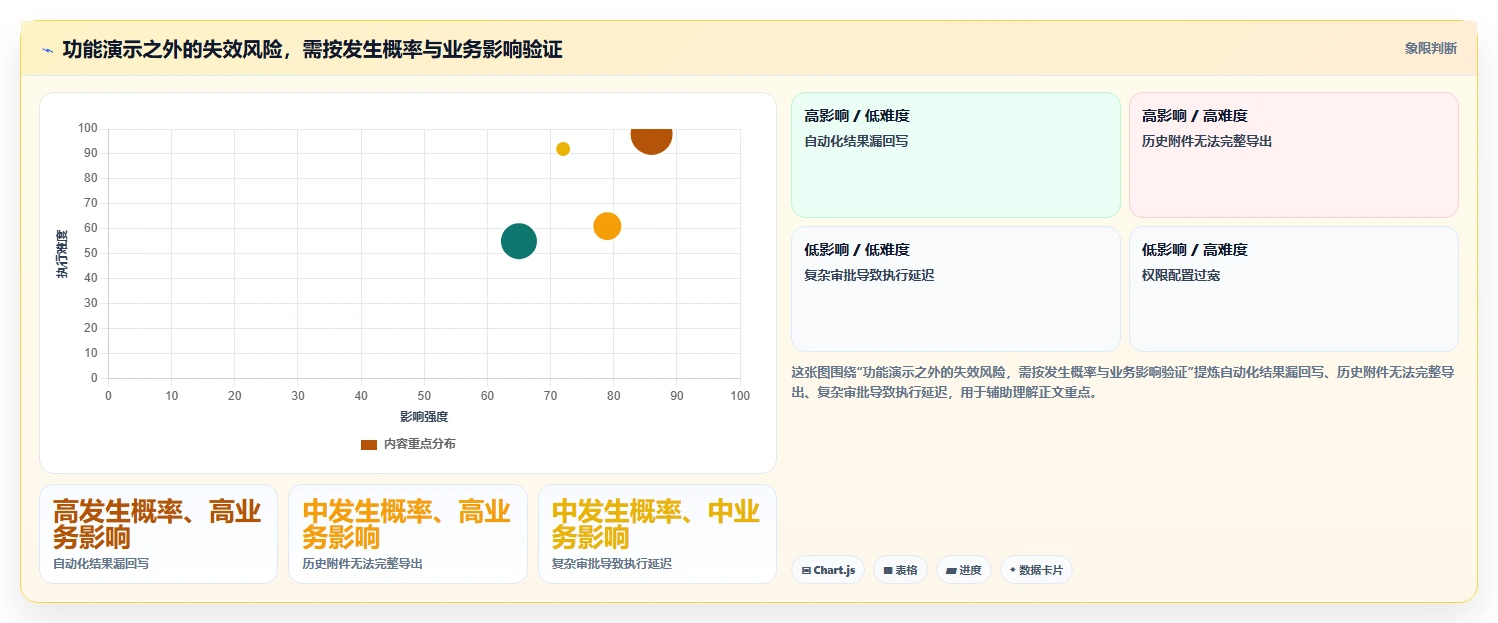Open the 高影响 / 高难度 quadrant heading
Screen dimensions: 1498x623
1195,116
